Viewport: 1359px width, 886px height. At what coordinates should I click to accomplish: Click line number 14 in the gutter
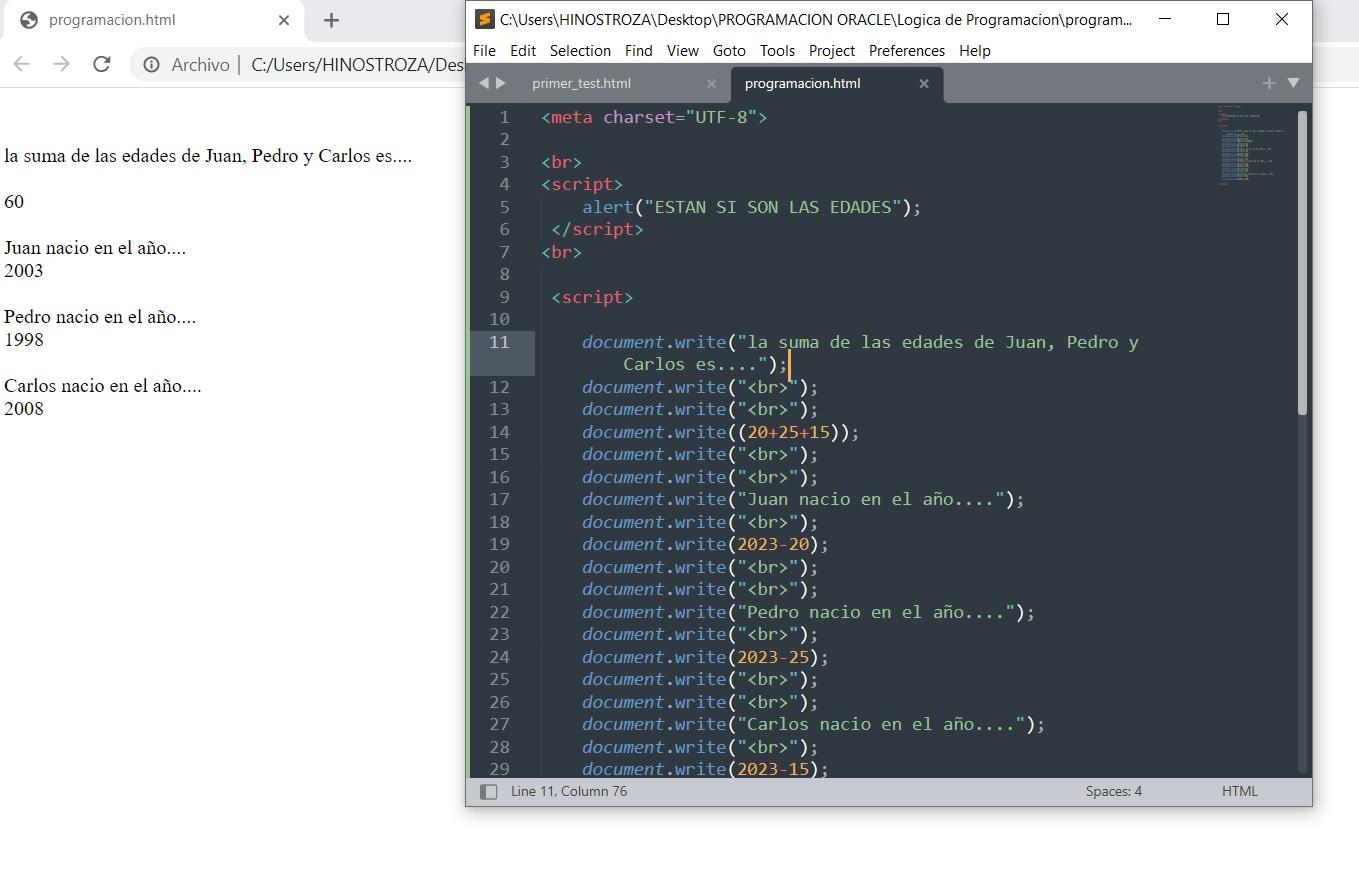point(499,432)
